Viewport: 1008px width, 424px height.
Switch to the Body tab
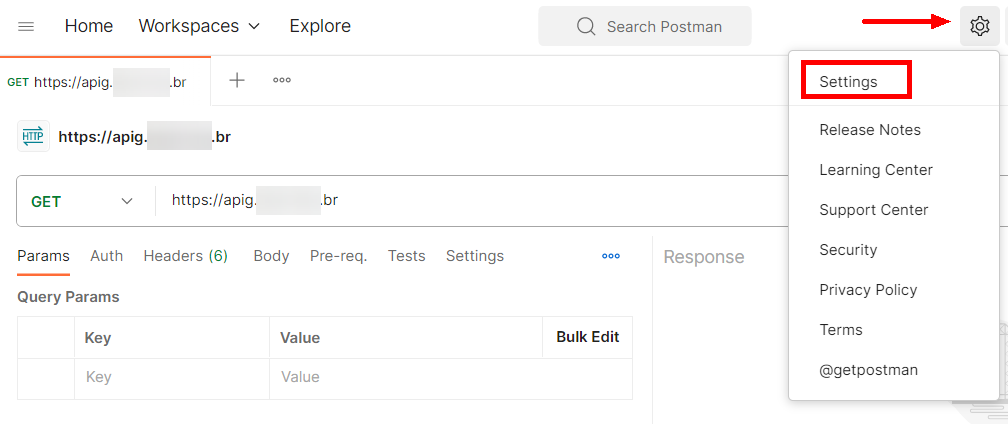point(271,256)
